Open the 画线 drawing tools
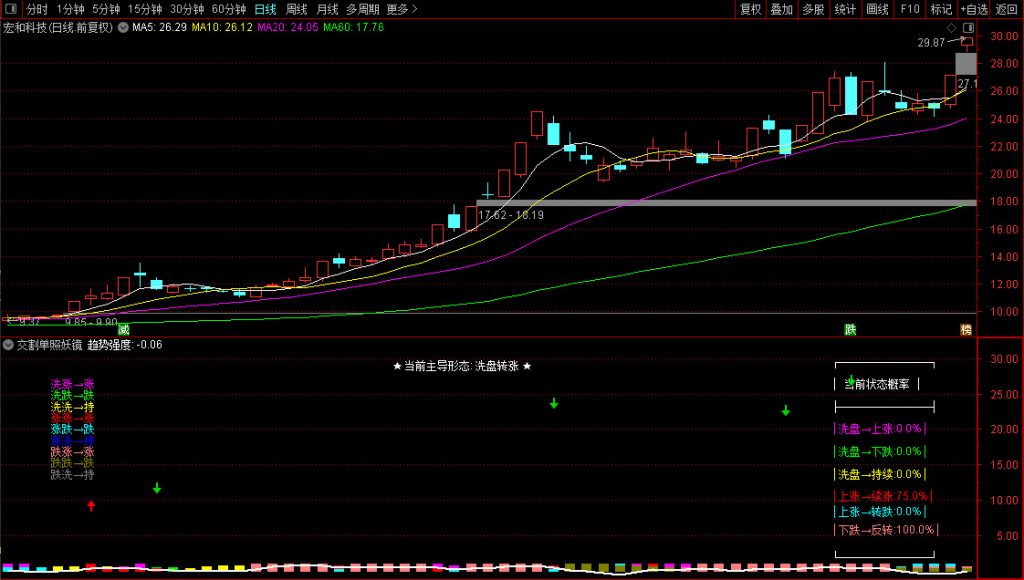 click(x=877, y=9)
